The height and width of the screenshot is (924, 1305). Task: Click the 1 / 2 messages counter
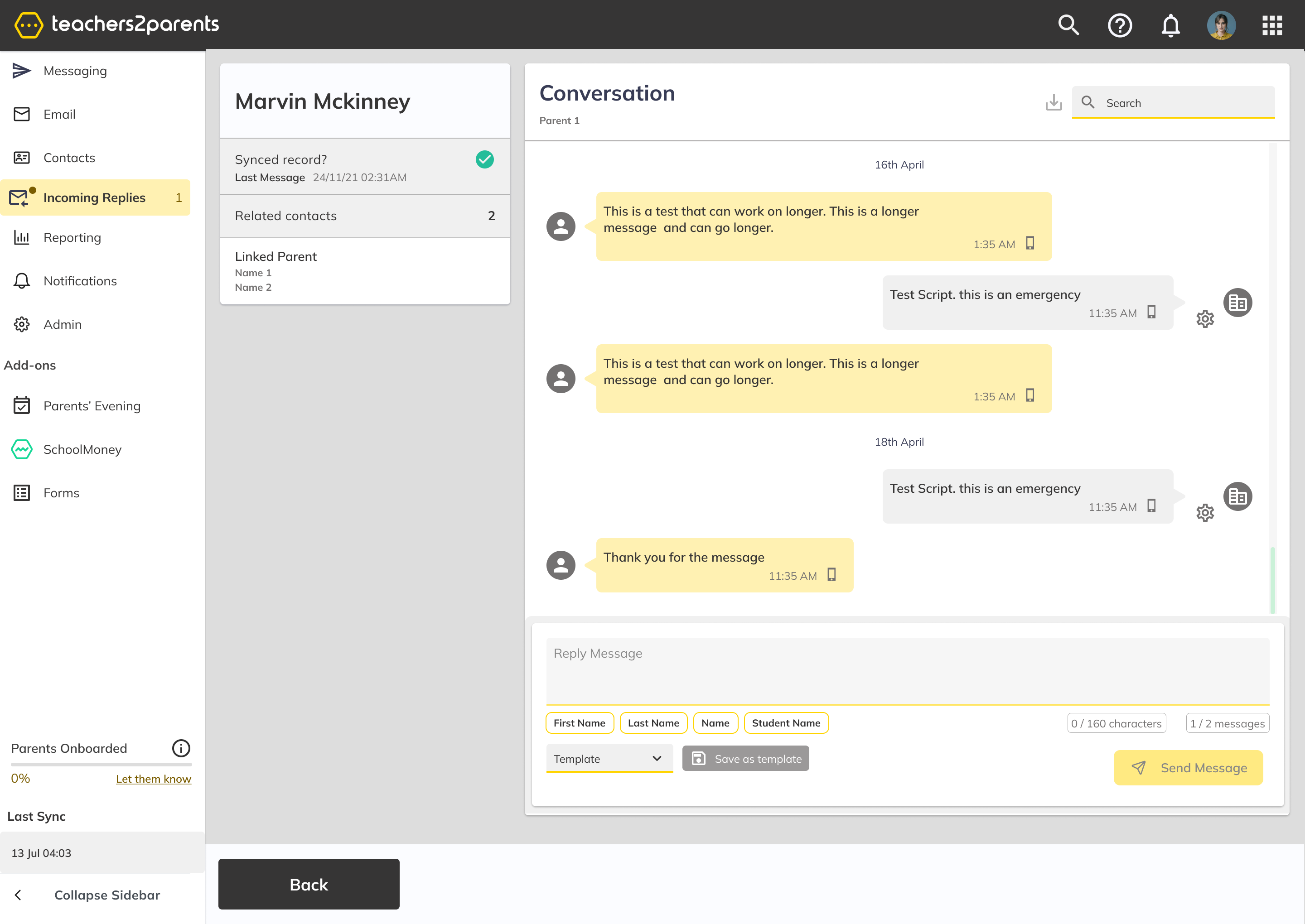click(x=1228, y=723)
